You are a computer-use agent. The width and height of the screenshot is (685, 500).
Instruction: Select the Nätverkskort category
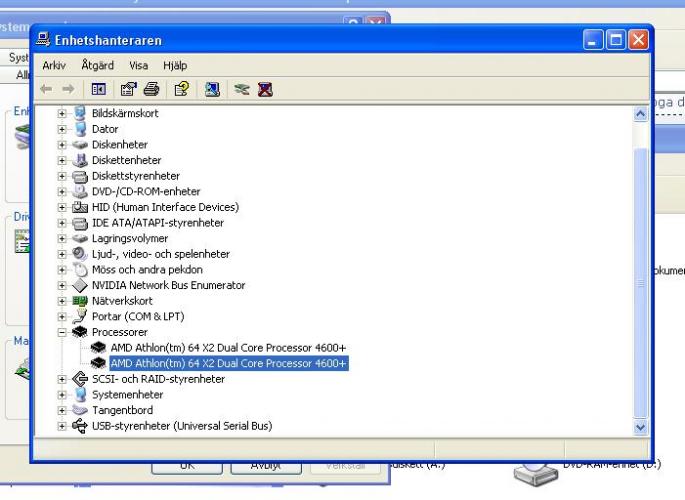[122, 301]
